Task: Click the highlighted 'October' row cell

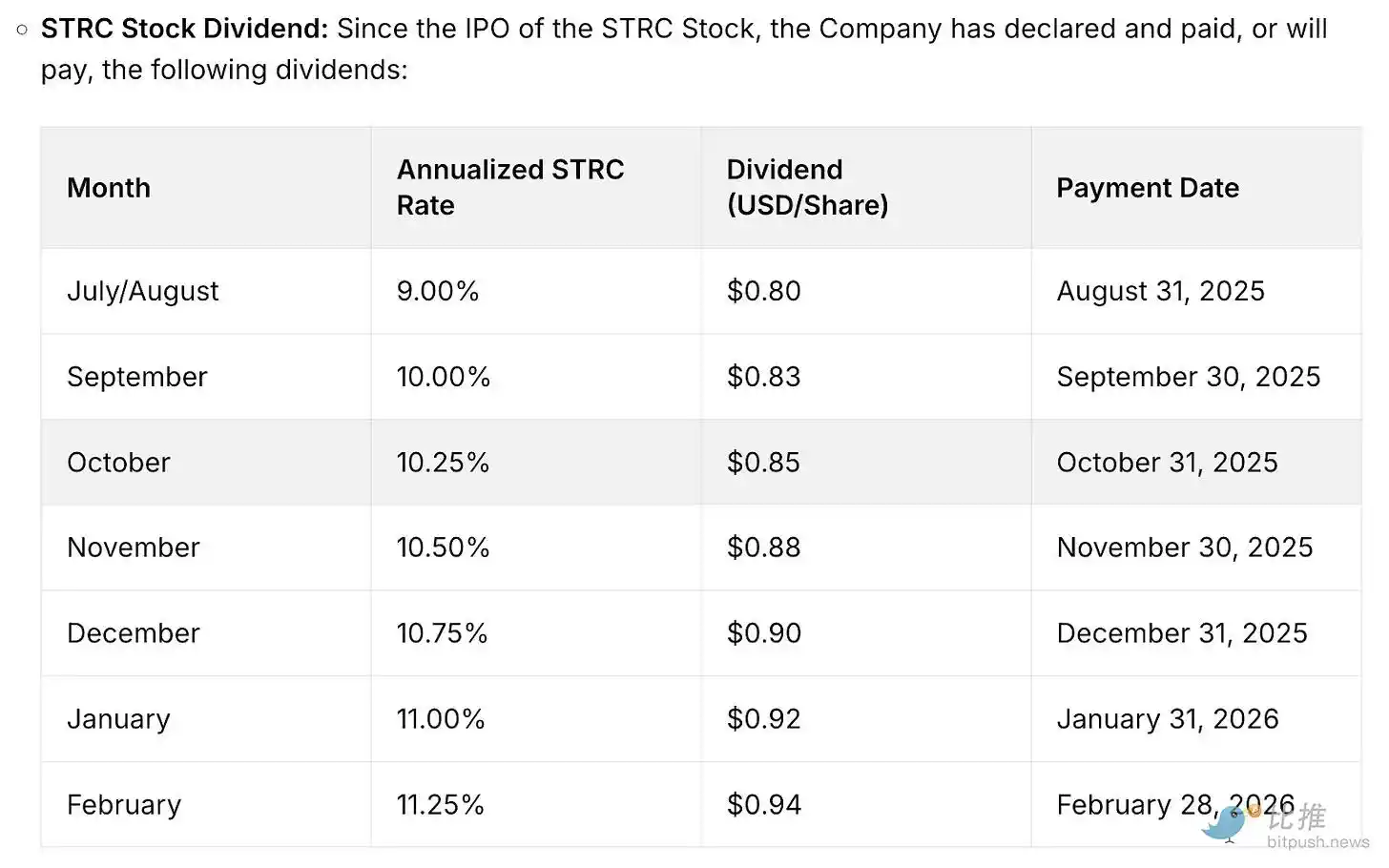Action: 118,463
